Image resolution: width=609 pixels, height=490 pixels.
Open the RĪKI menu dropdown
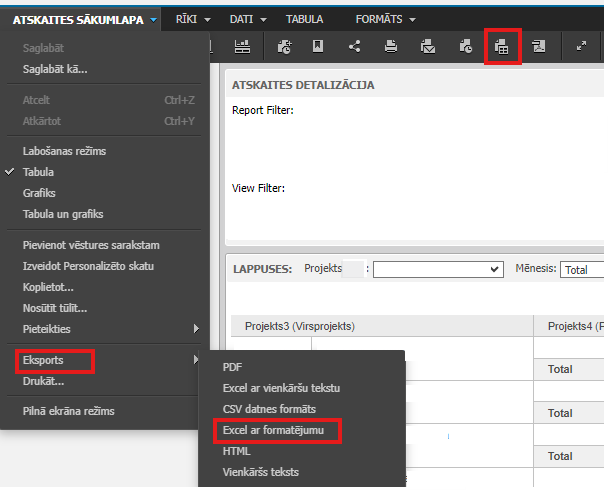coord(193,19)
